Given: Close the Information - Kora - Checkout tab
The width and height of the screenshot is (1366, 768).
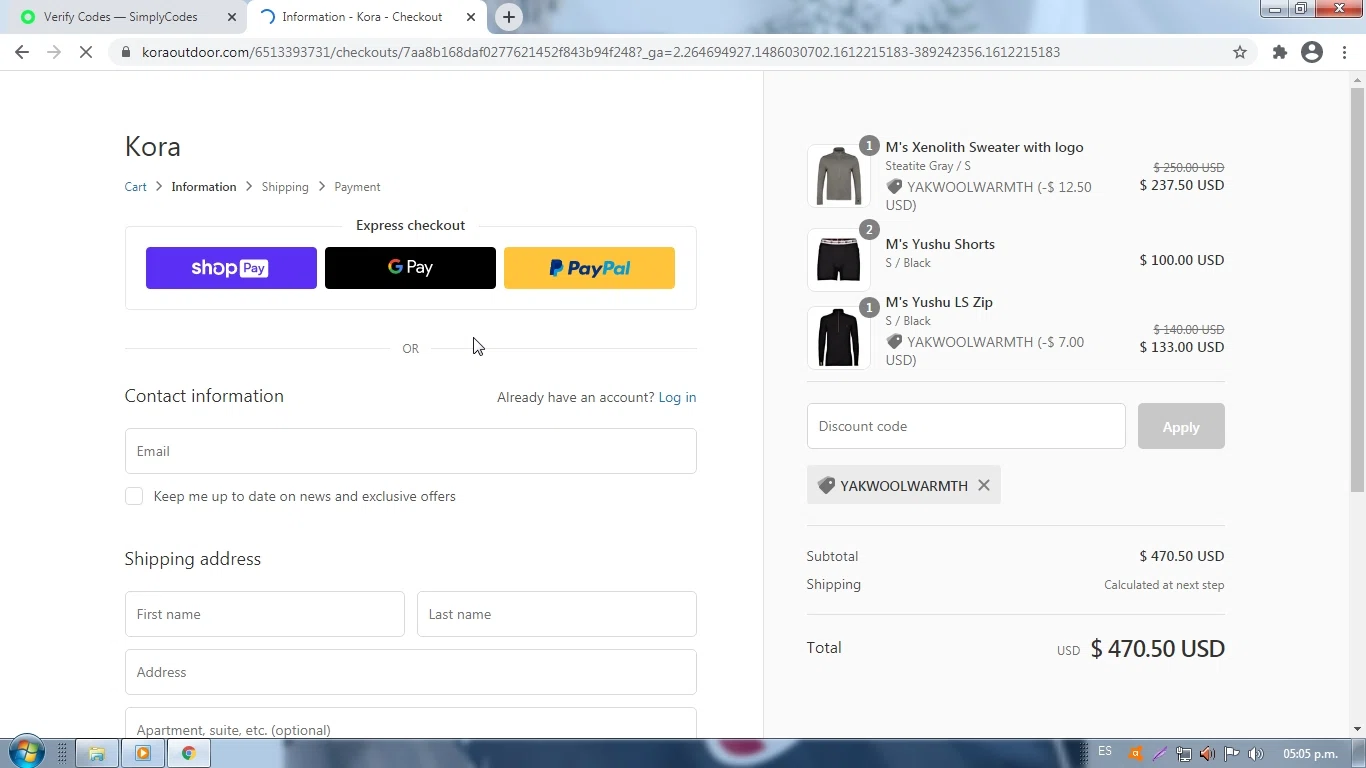Looking at the screenshot, I should 471,17.
